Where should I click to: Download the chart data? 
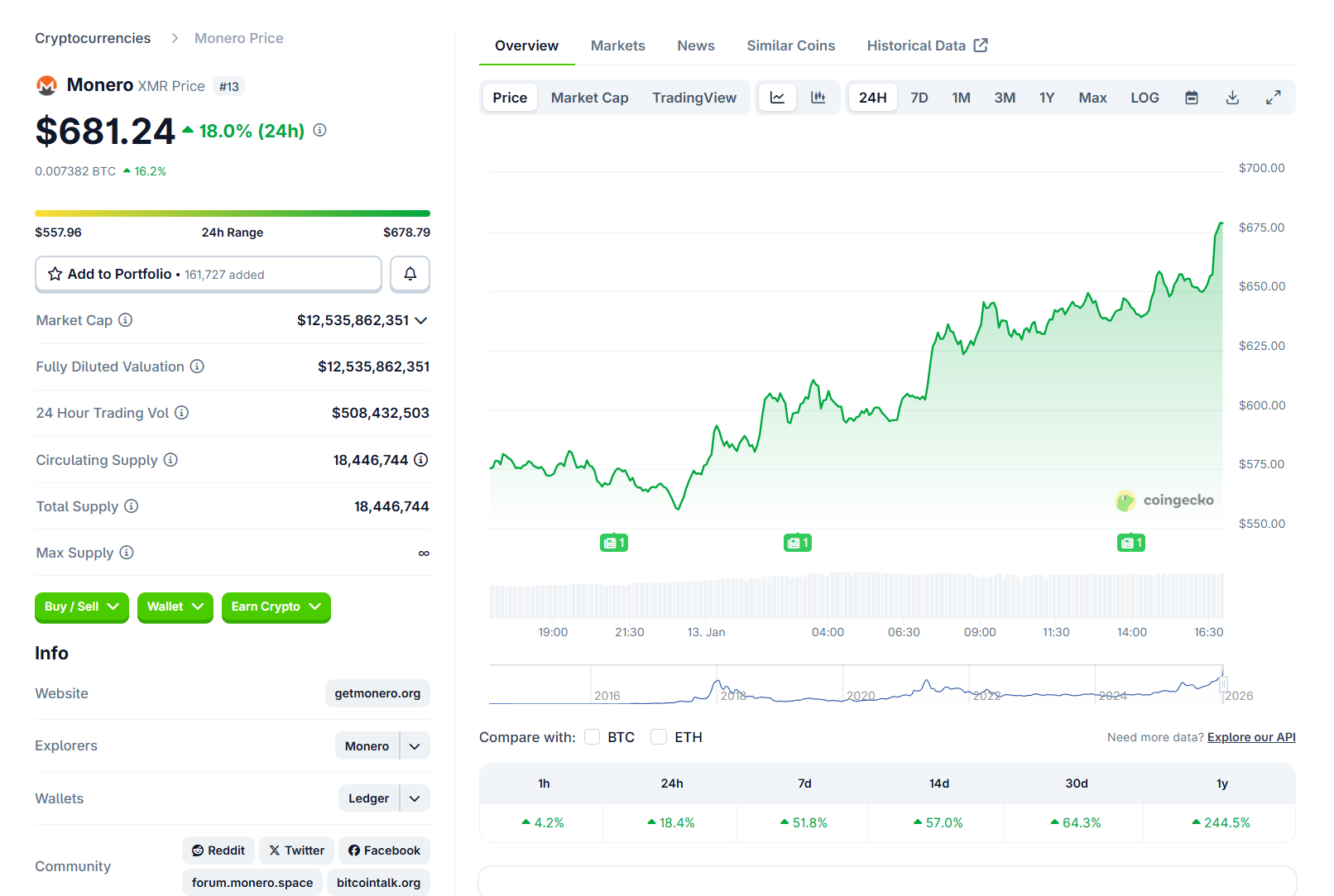1231,98
